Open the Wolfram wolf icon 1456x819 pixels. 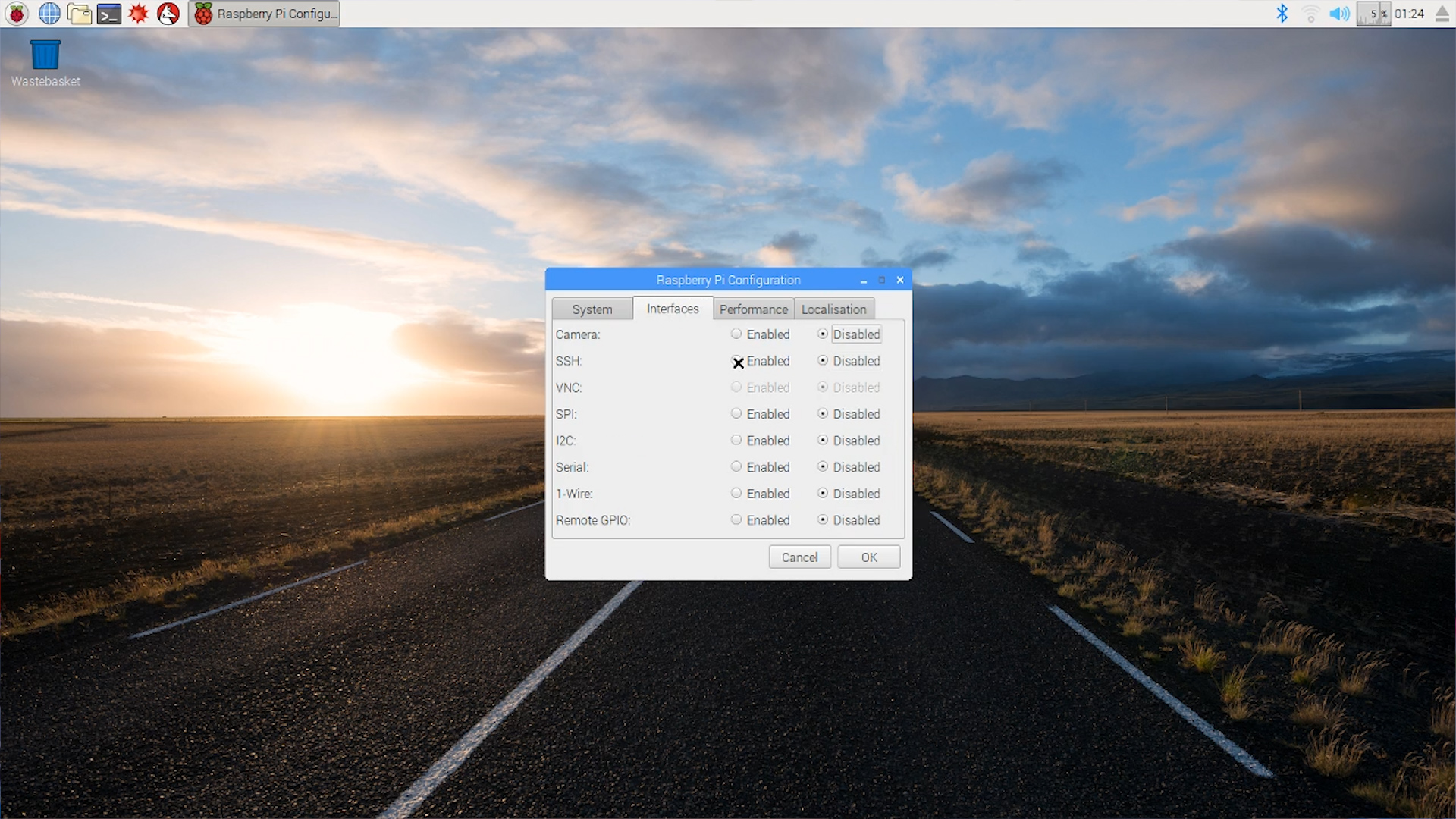pyautogui.click(x=168, y=13)
